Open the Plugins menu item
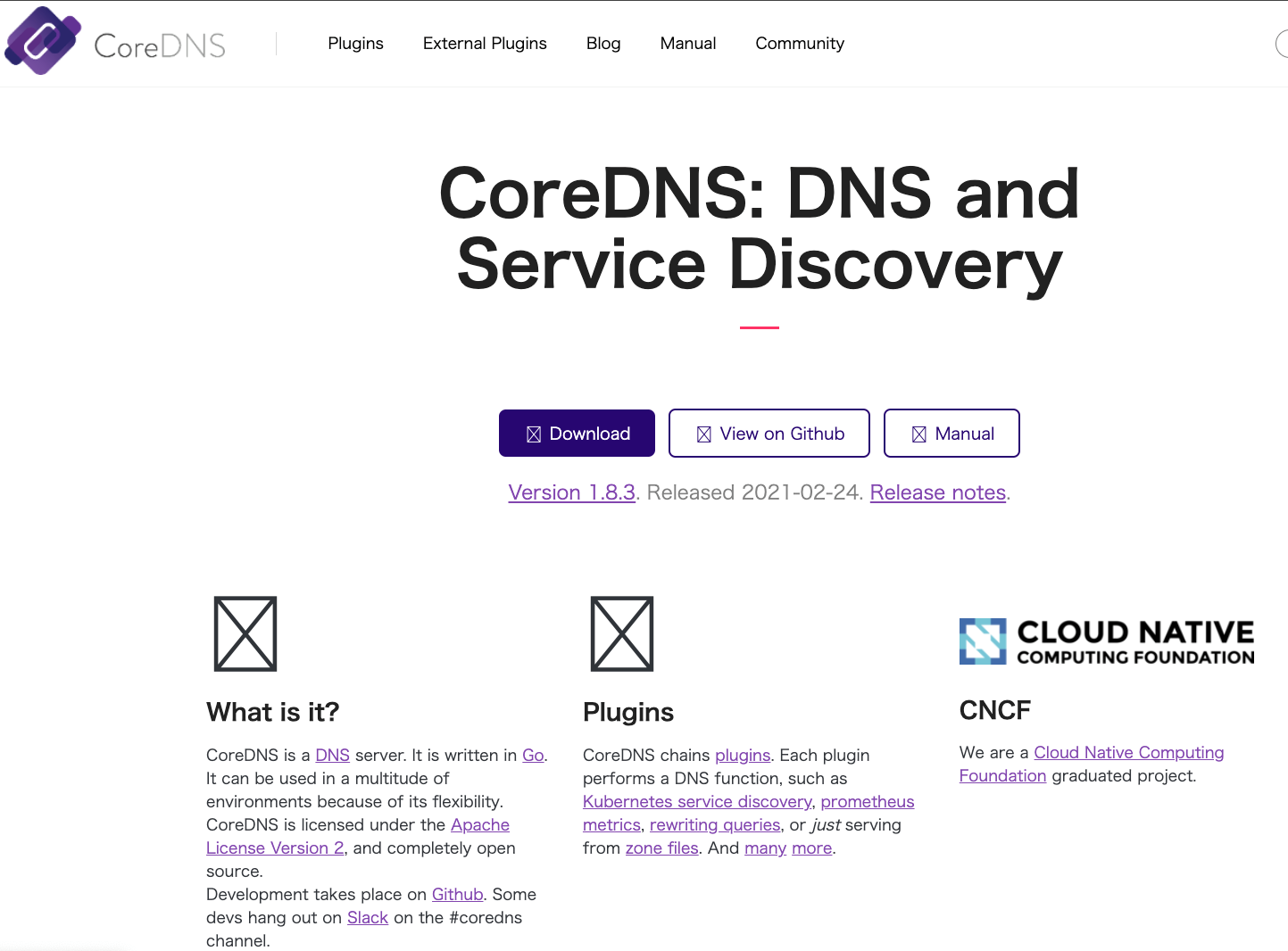Image resolution: width=1288 pixels, height=951 pixels. 355,43
